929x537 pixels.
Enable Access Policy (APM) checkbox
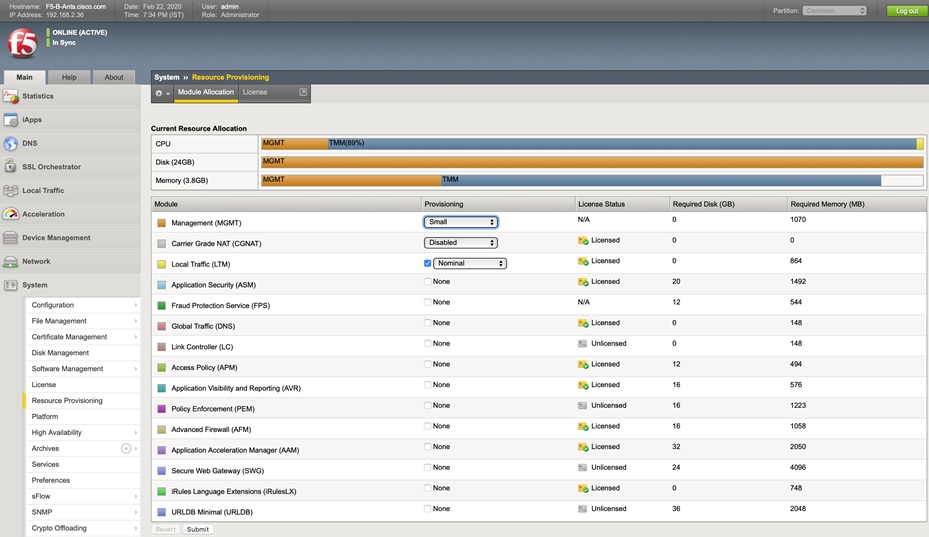427,365
